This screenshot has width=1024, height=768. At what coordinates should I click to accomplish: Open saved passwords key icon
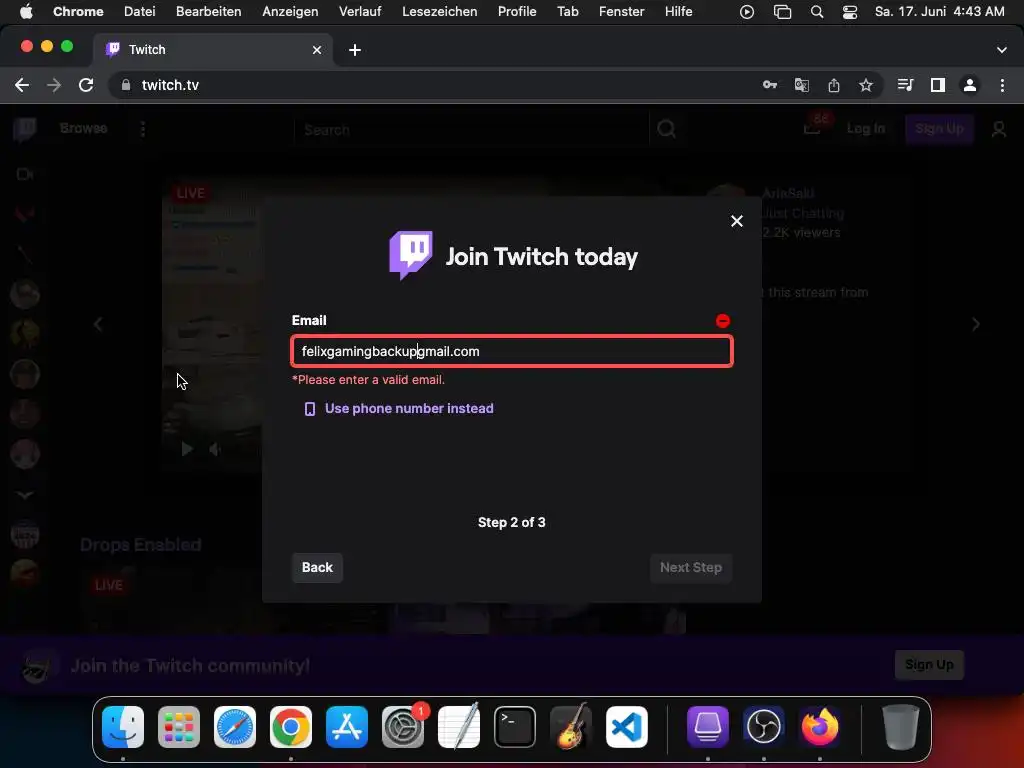(x=770, y=85)
